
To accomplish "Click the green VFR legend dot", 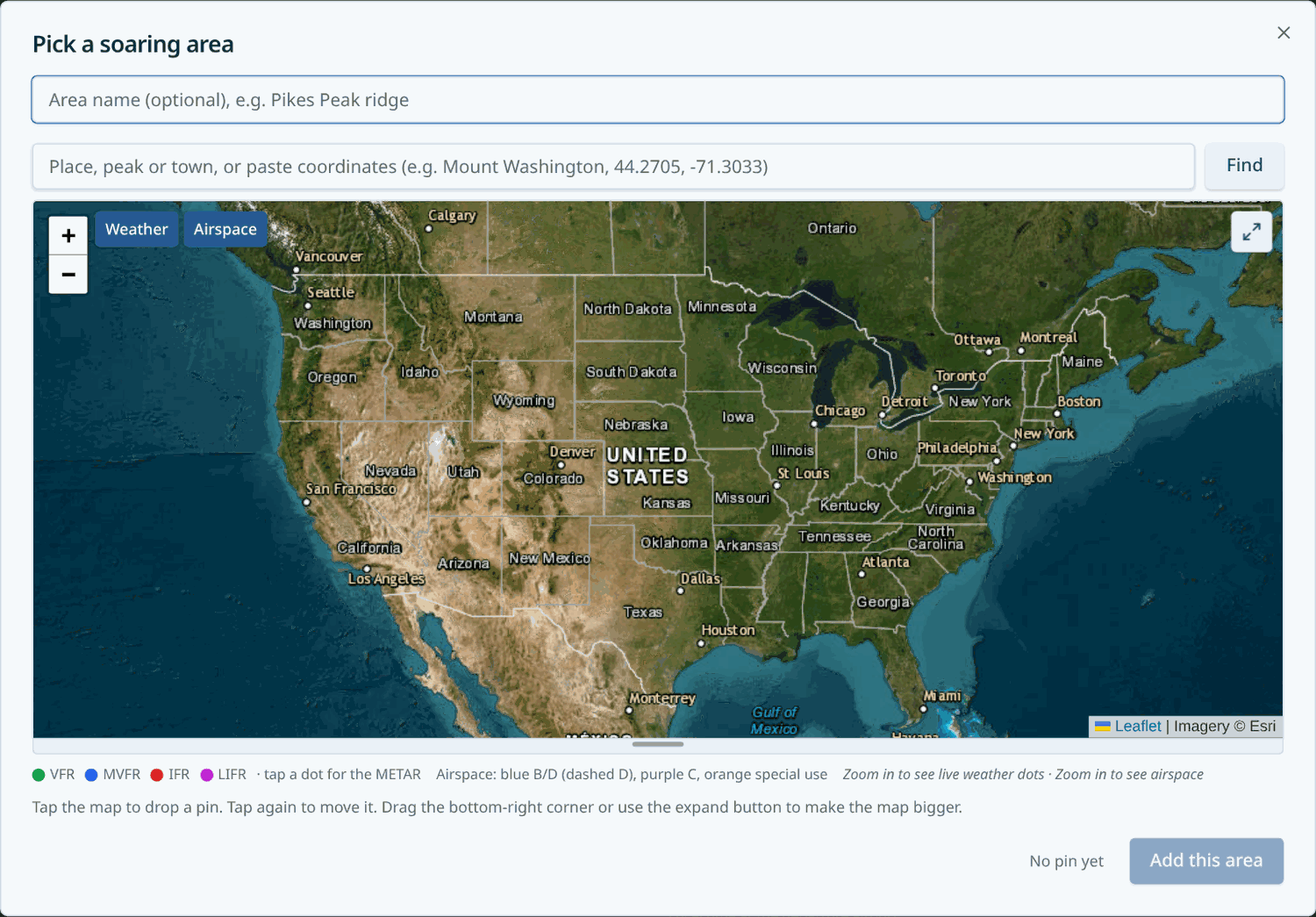I will pos(39,775).
